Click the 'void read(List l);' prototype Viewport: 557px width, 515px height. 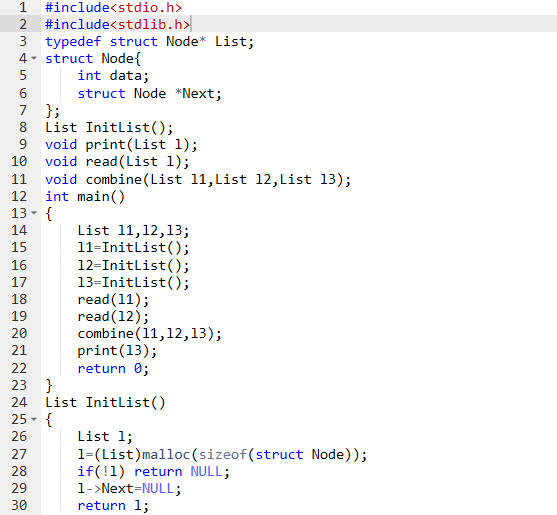[x=118, y=162]
